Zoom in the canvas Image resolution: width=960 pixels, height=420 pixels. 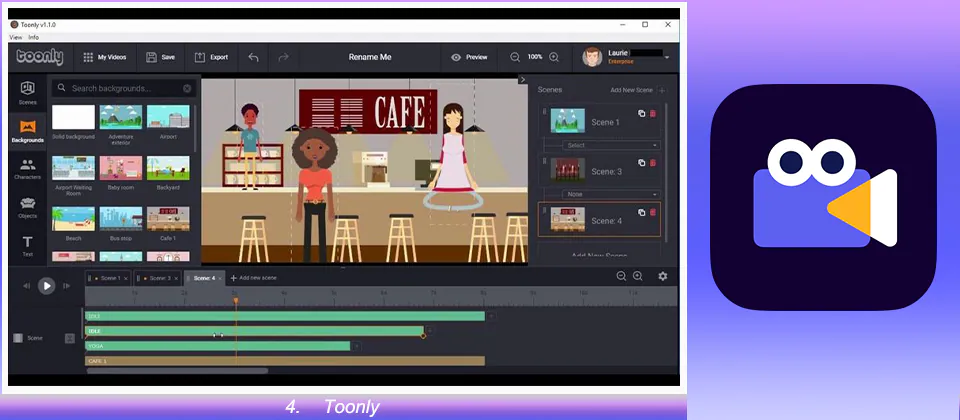553,57
